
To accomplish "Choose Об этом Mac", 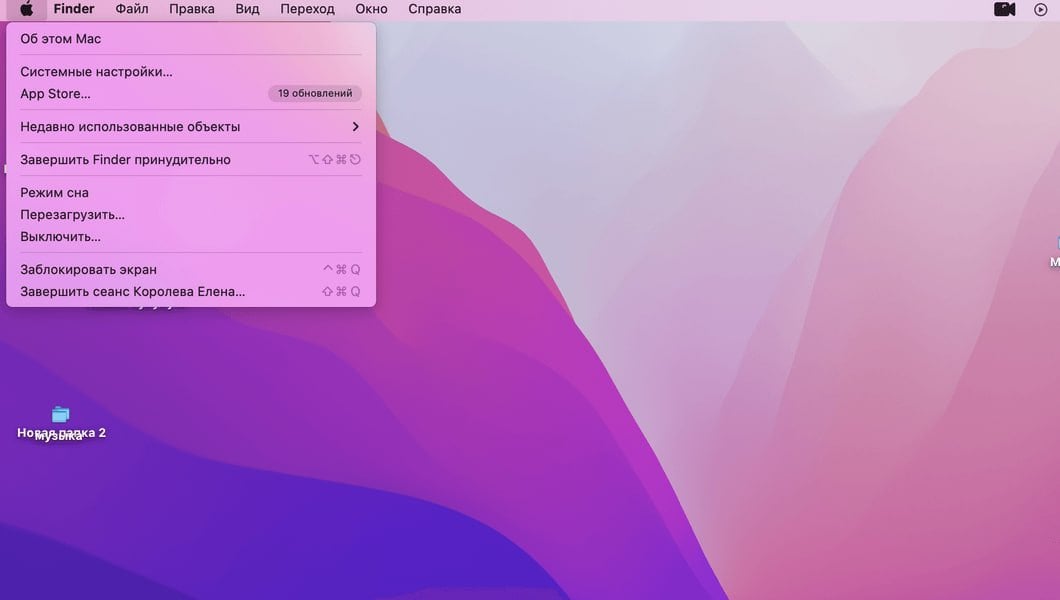I will 61,39.
